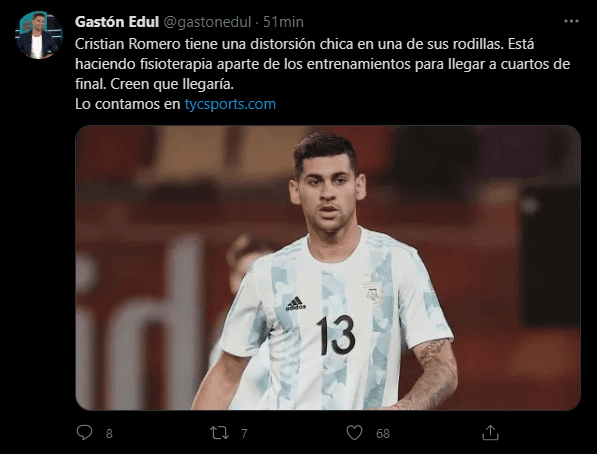
Task: Open the share upload arrow icon
Action: [x=490, y=433]
